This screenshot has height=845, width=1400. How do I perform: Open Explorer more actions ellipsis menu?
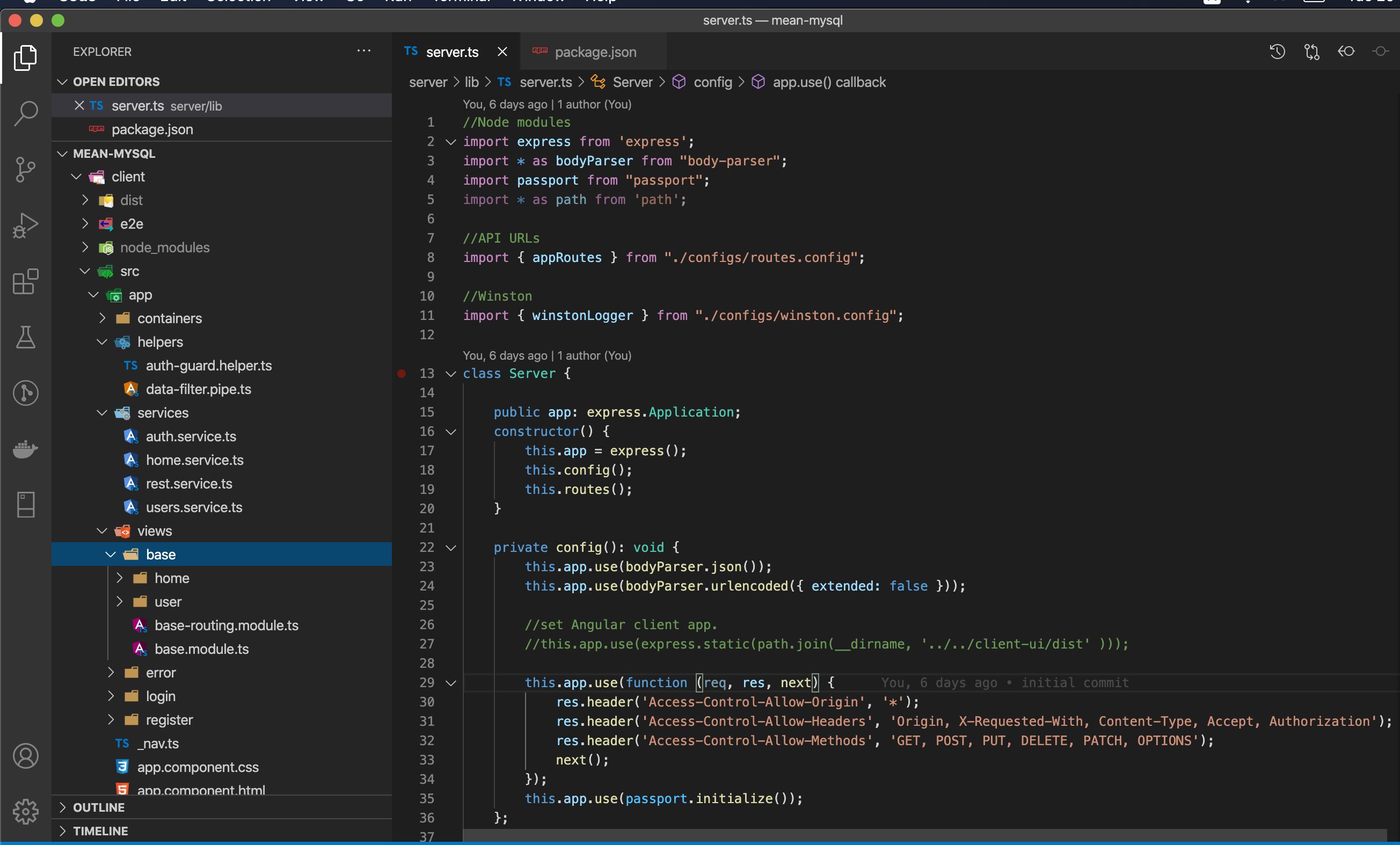point(363,51)
